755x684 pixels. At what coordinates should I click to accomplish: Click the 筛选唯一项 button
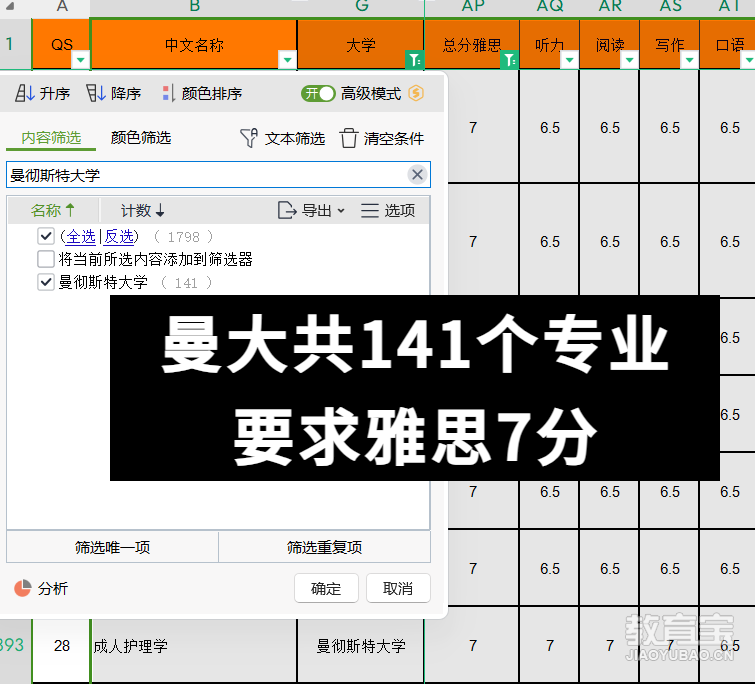[112, 547]
